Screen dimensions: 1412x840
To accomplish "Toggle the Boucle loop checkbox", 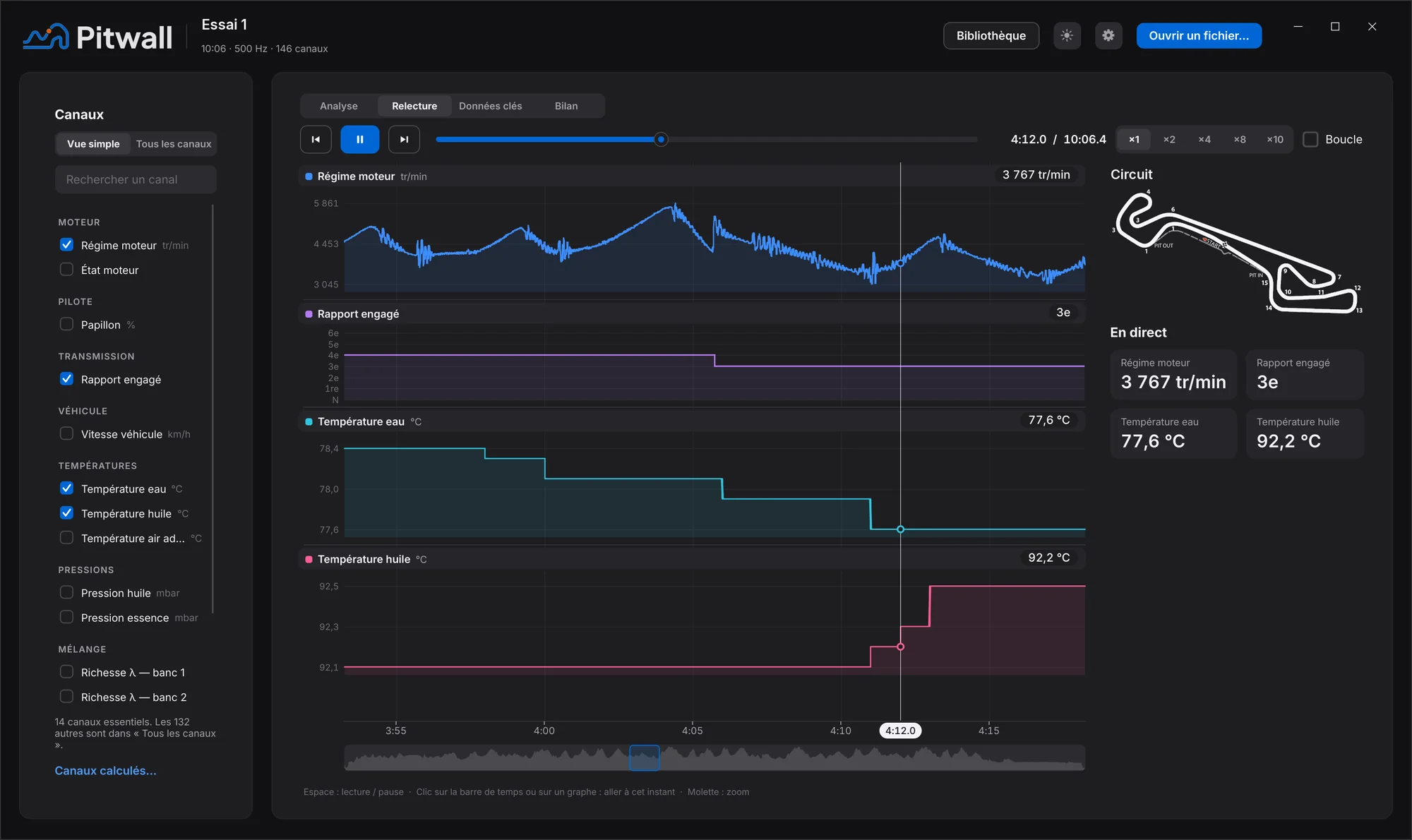I will (1310, 139).
